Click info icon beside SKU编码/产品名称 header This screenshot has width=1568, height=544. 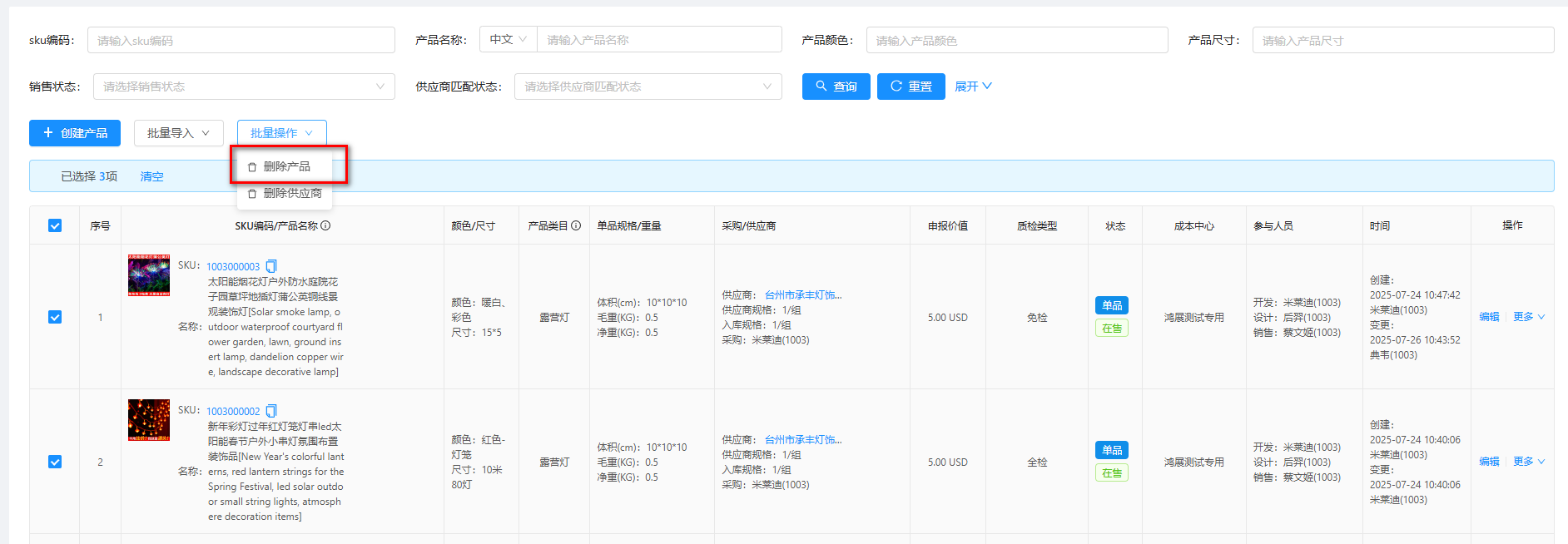tap(326, 225)
